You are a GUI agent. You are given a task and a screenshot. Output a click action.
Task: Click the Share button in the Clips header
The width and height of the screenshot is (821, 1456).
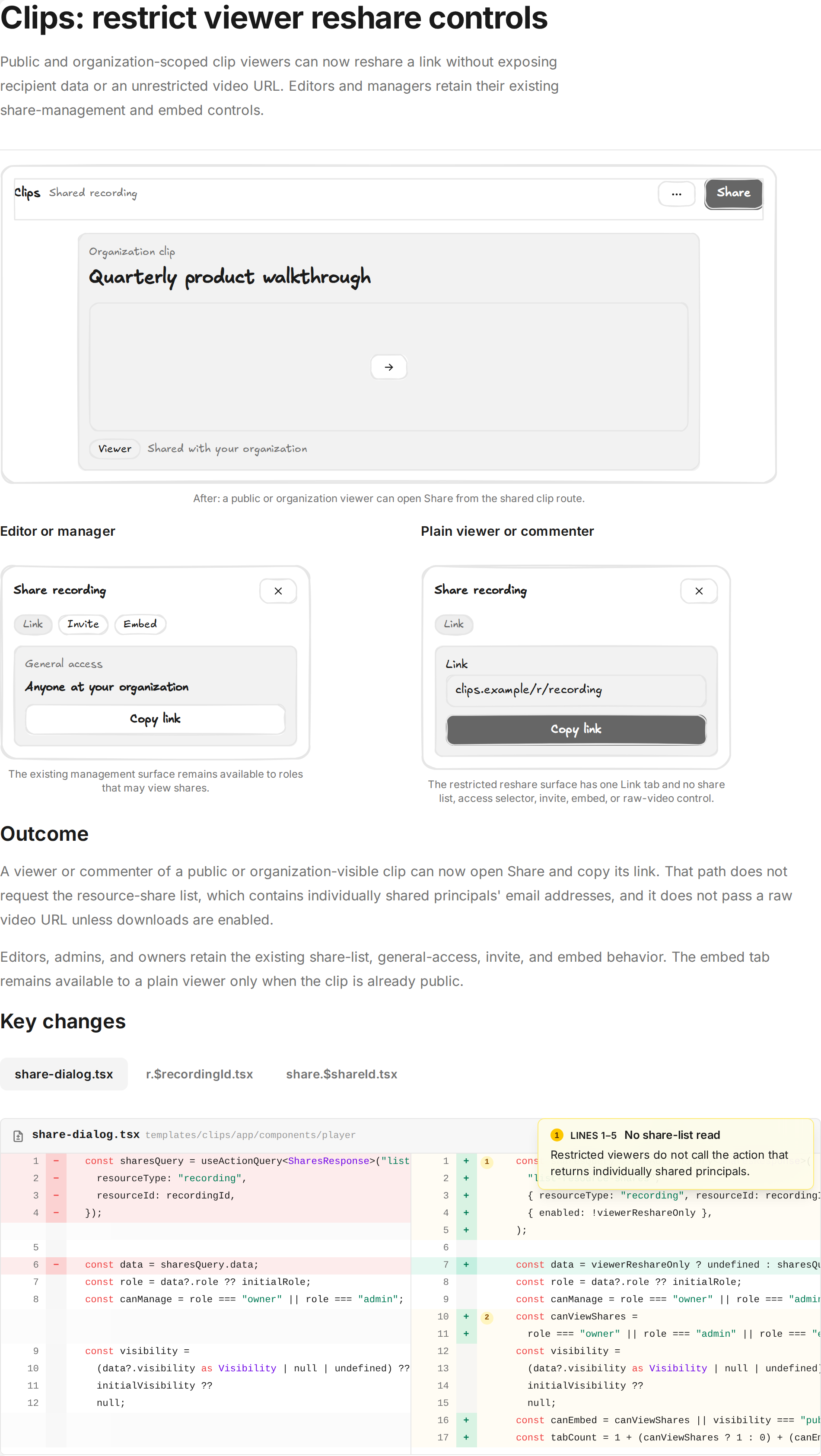pyautogui.click(x=733, y=193)
